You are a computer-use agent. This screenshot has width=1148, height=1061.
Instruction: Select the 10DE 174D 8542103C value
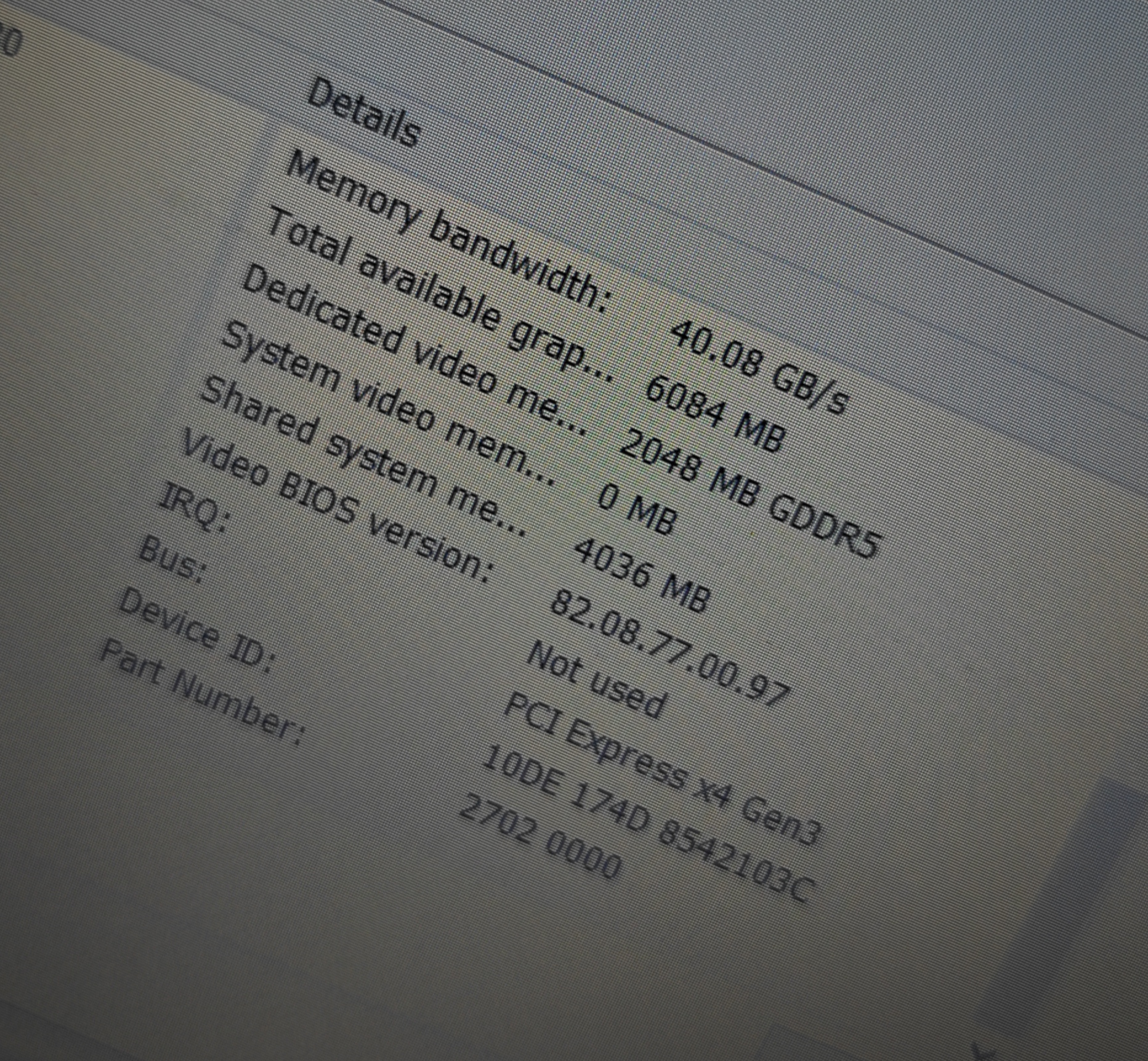point(649,823)
